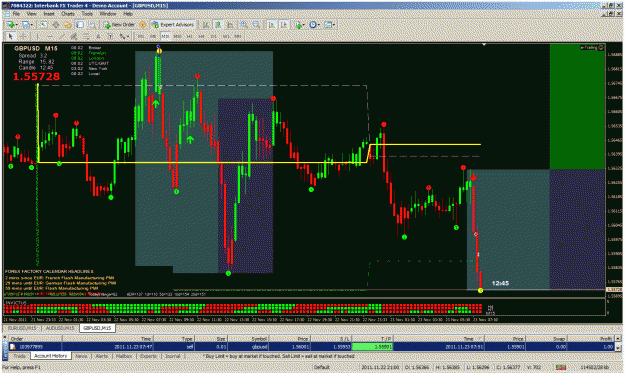Switch to the EURUSD,M15 chart tab
The height and width of the screenshot is (373, 625).
pos(23,328)
